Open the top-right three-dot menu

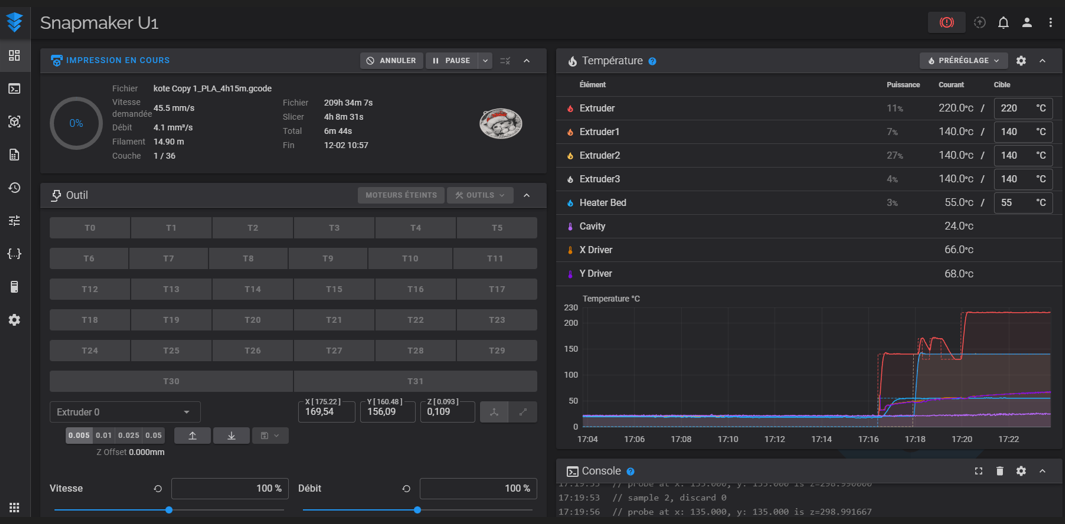click(1051, 22)
